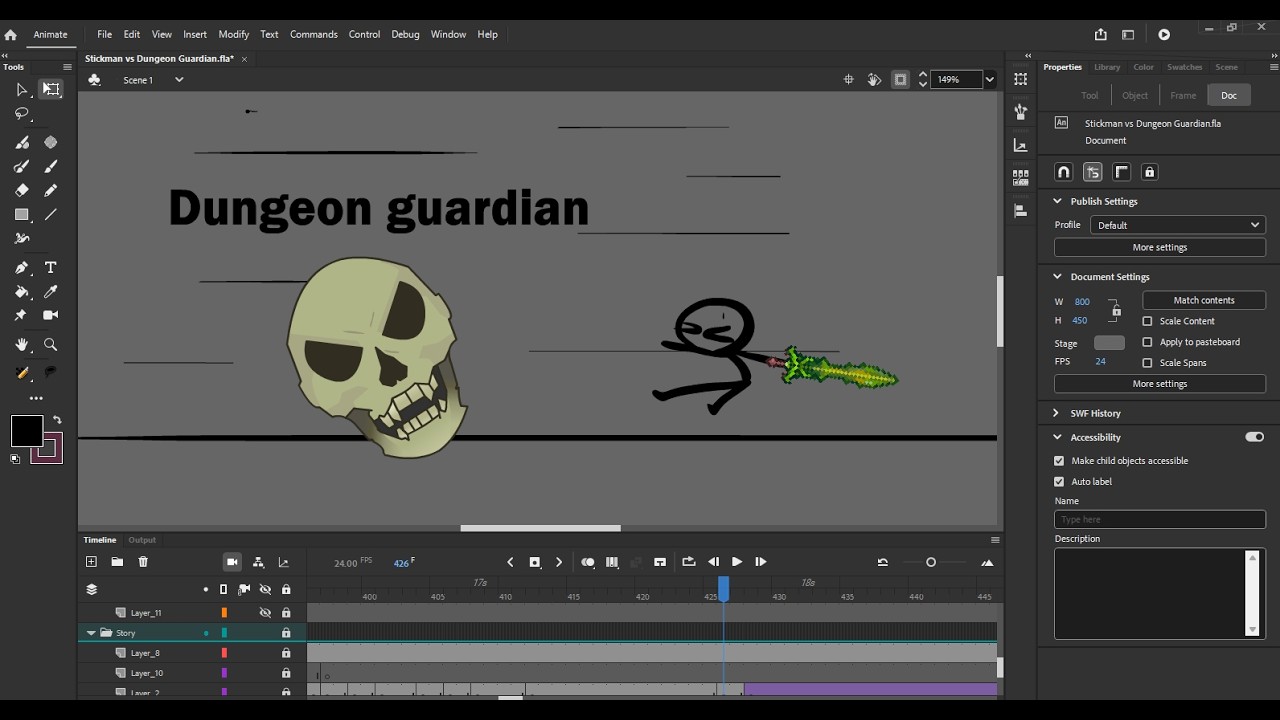1280x720 pixels.
Task: Select the Eyedropper tool
Action: pos(51,292)
